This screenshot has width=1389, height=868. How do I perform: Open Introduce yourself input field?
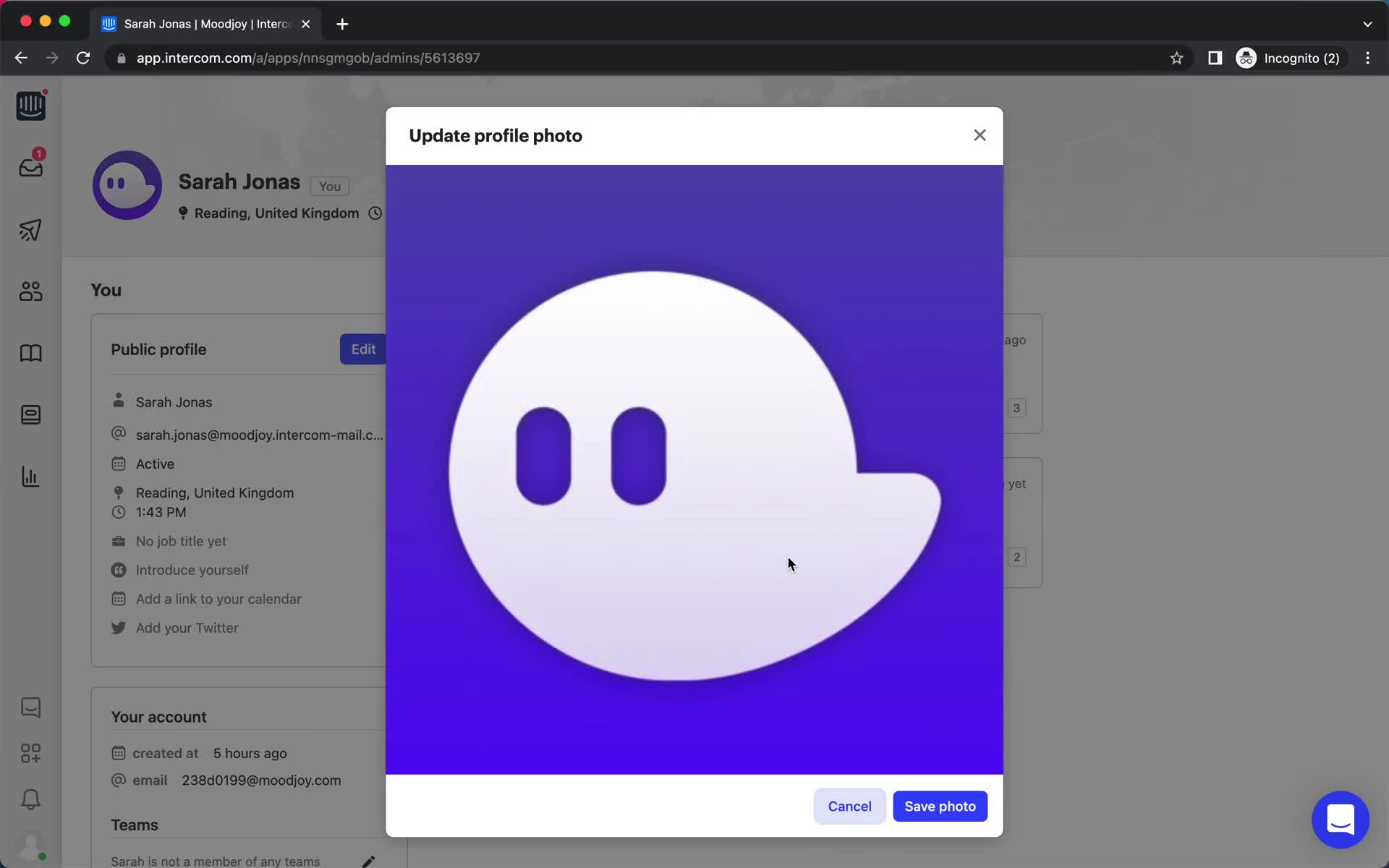[x=191, y=570]
